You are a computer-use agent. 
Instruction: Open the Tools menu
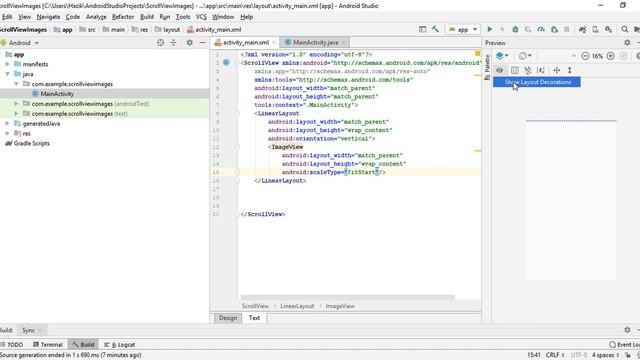[183, 17]
